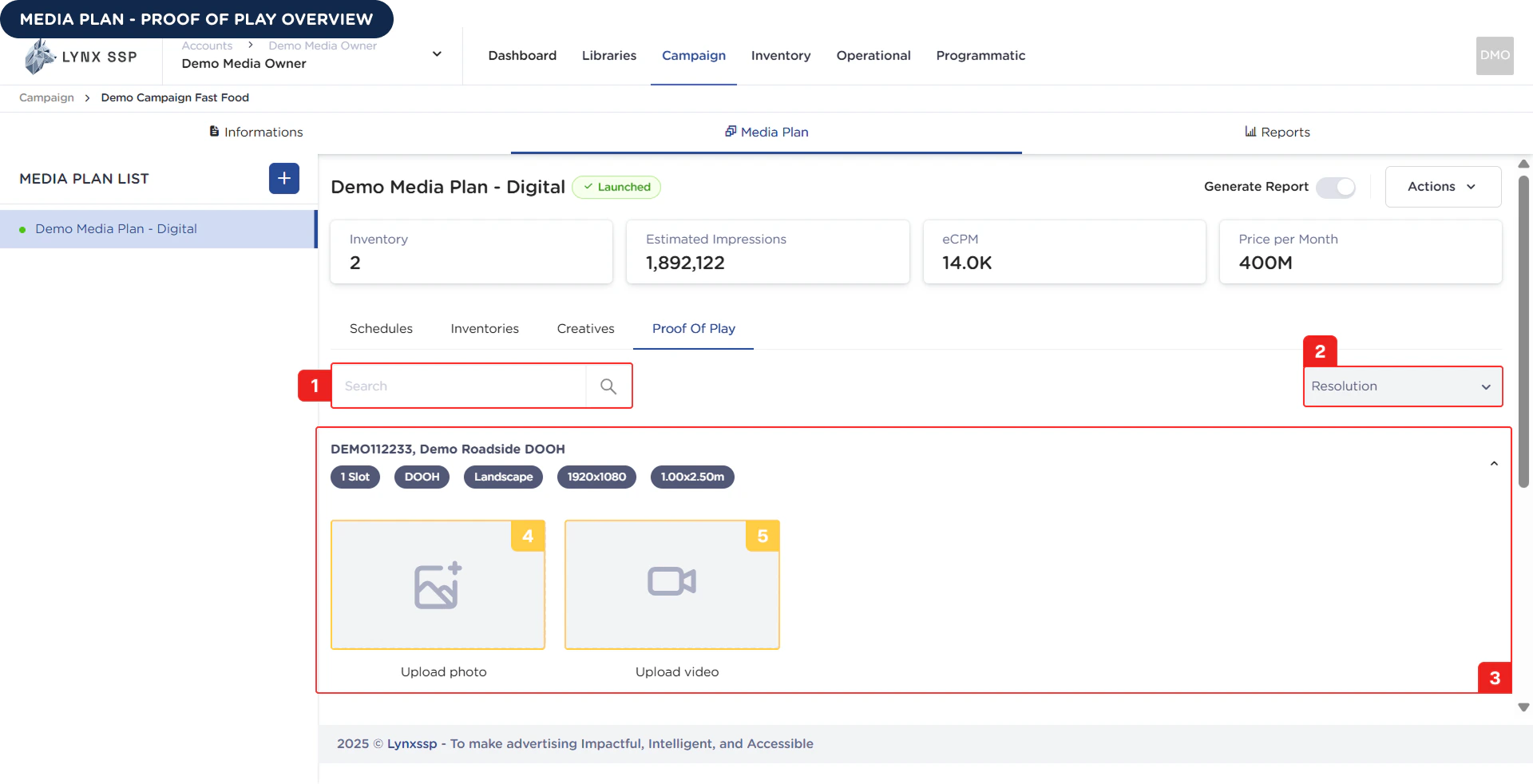1533x784 pixels.
Task: Add a new media plan with plus button
Action: [x=284, y=178]
